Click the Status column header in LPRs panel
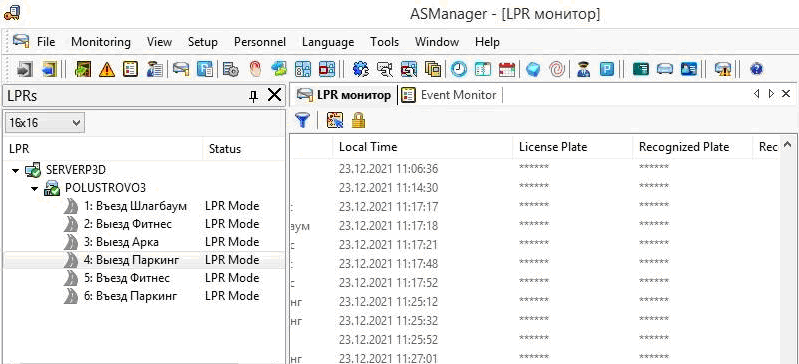This screenshot has height=364, width=799. point(244,149)
